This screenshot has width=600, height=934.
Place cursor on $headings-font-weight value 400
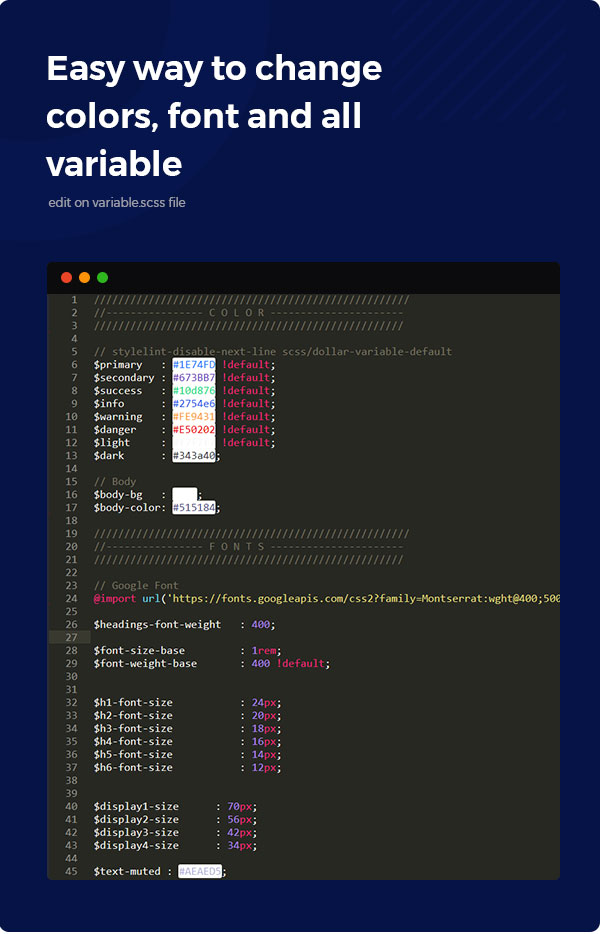(x=261, y=625)
